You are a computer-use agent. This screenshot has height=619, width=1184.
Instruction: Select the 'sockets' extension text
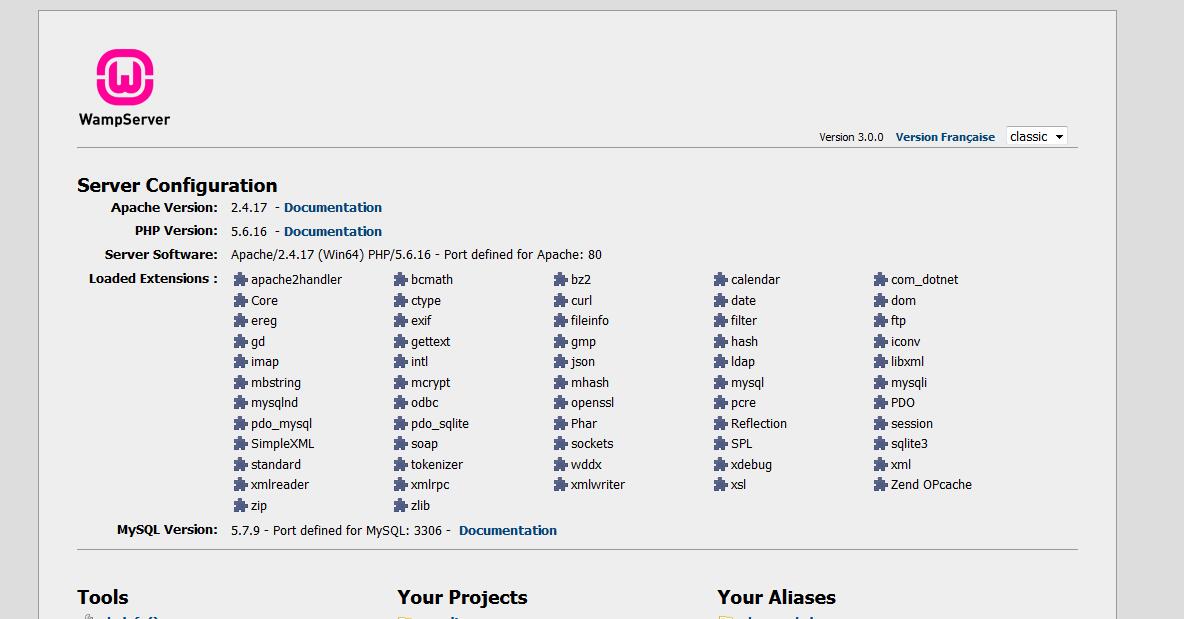[592, 444]
